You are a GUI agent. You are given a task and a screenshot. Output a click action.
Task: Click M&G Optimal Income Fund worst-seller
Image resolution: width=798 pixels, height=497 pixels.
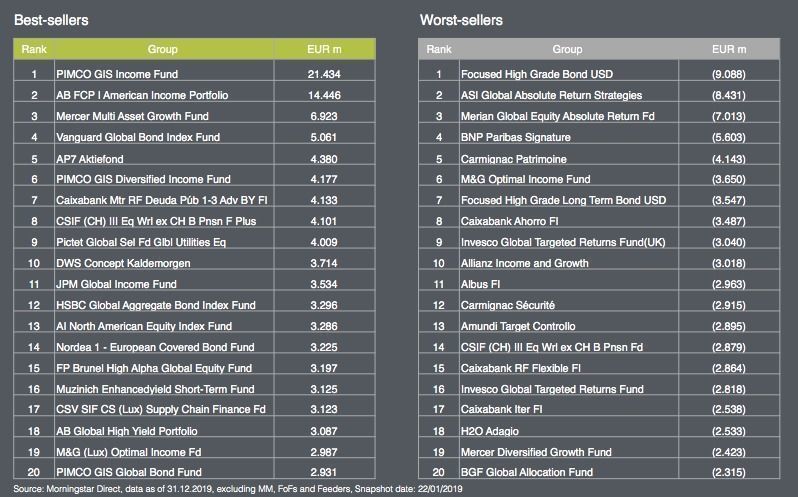pyautogui.click(x=525, y=179)
